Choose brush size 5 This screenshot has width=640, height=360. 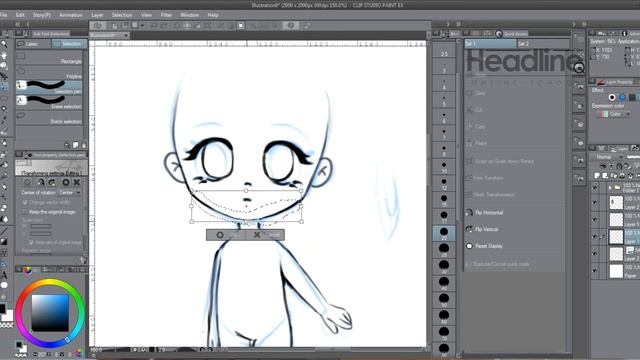click(x=444, y=101)
